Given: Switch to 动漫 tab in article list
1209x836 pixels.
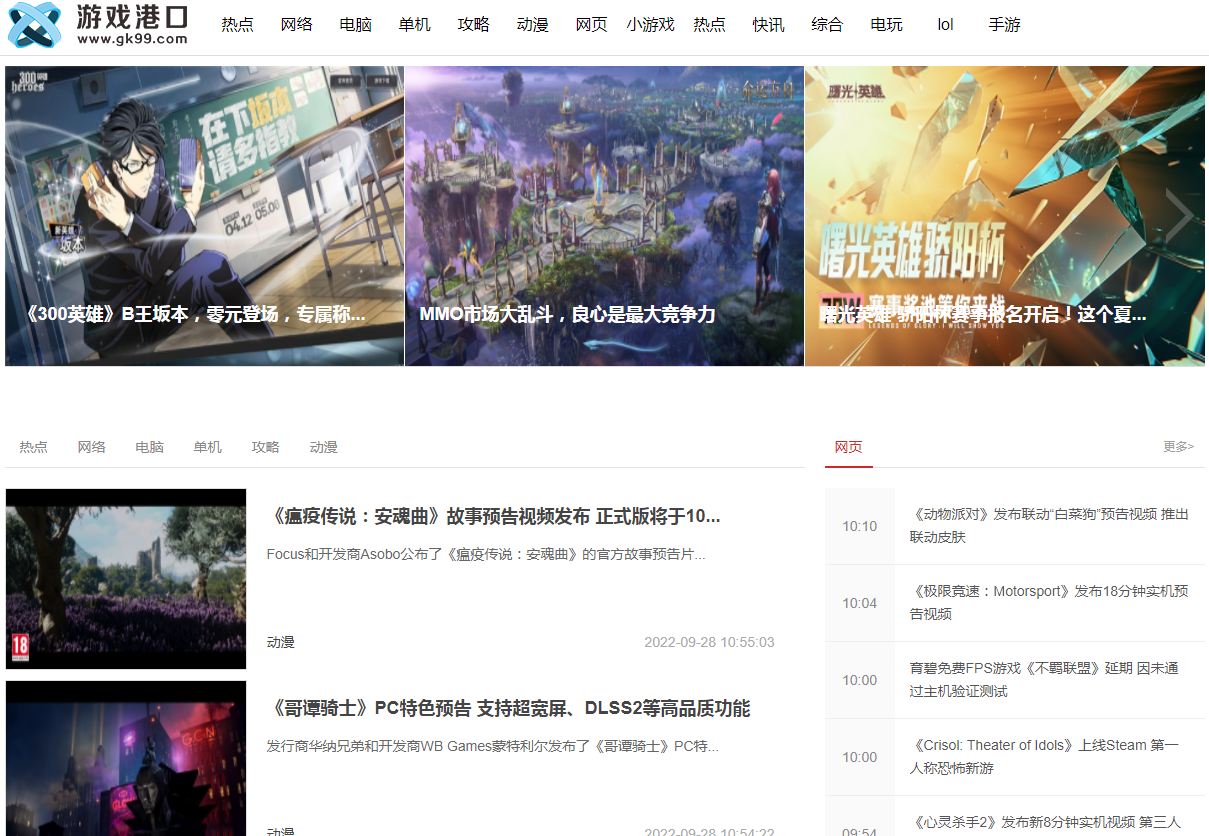Looking at the screenshot, I should pos(323,447).
